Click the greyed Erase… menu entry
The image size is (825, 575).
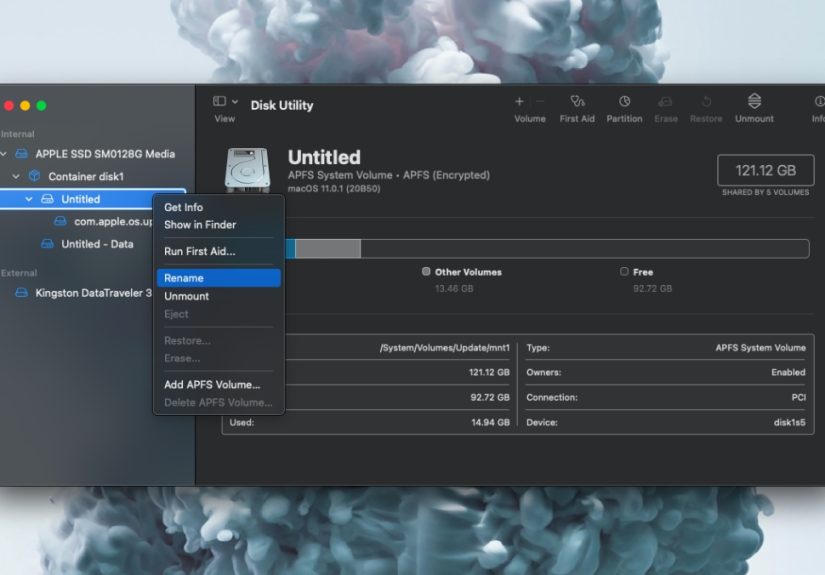(x=182, y=358)
